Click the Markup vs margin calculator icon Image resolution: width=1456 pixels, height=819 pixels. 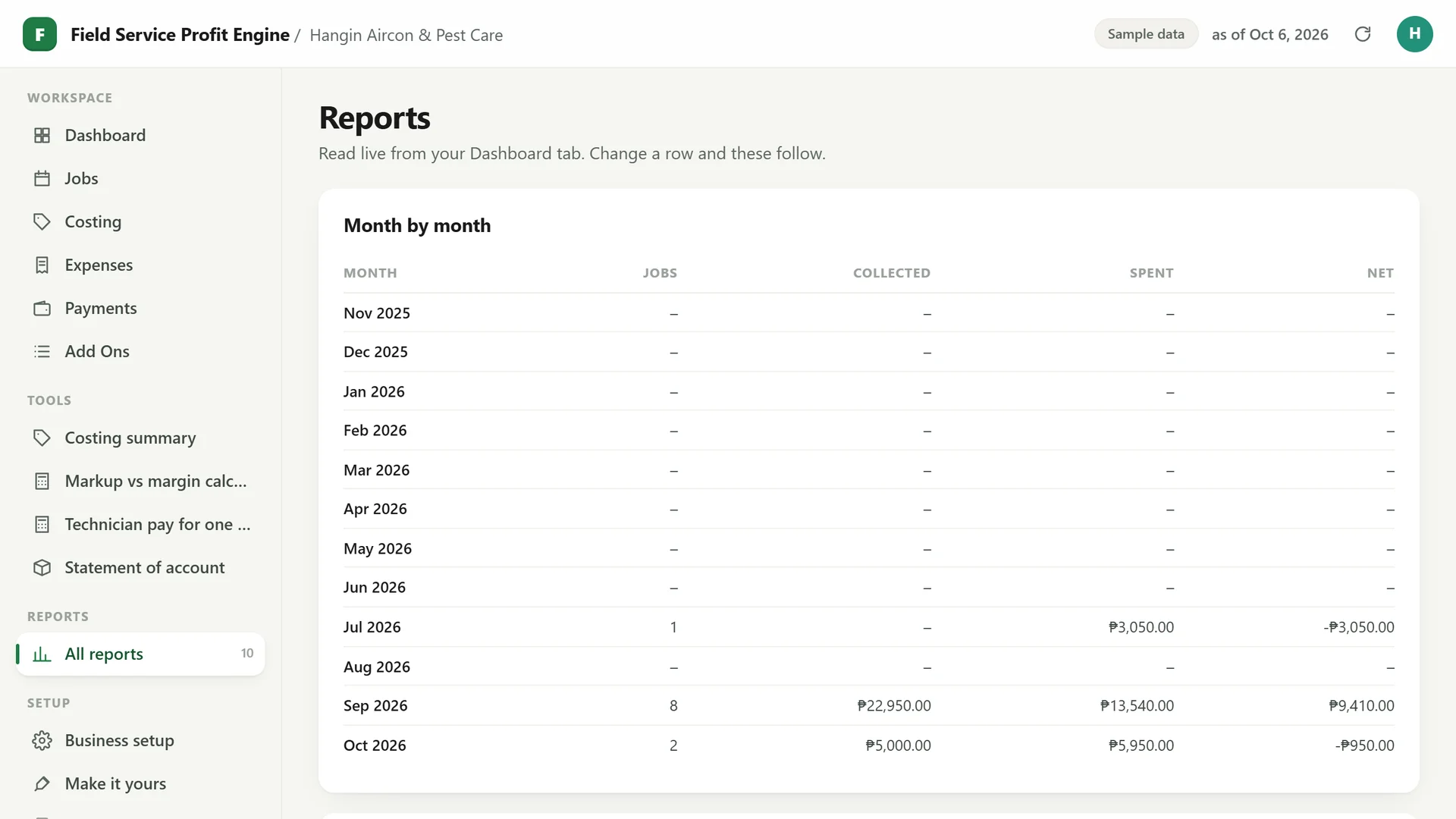(42, 481)
